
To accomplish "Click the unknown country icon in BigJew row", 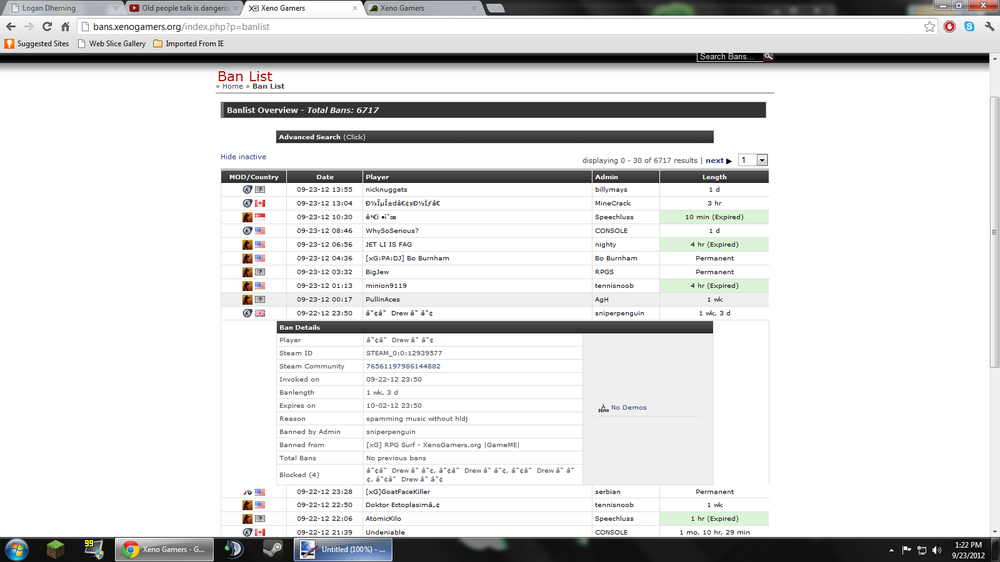I will click(260, 272).
